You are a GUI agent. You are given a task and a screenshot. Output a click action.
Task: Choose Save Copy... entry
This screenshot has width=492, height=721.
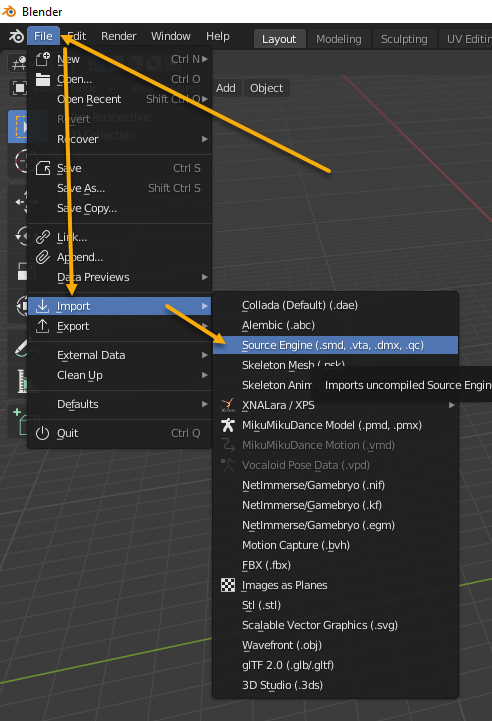click(120, 208)
